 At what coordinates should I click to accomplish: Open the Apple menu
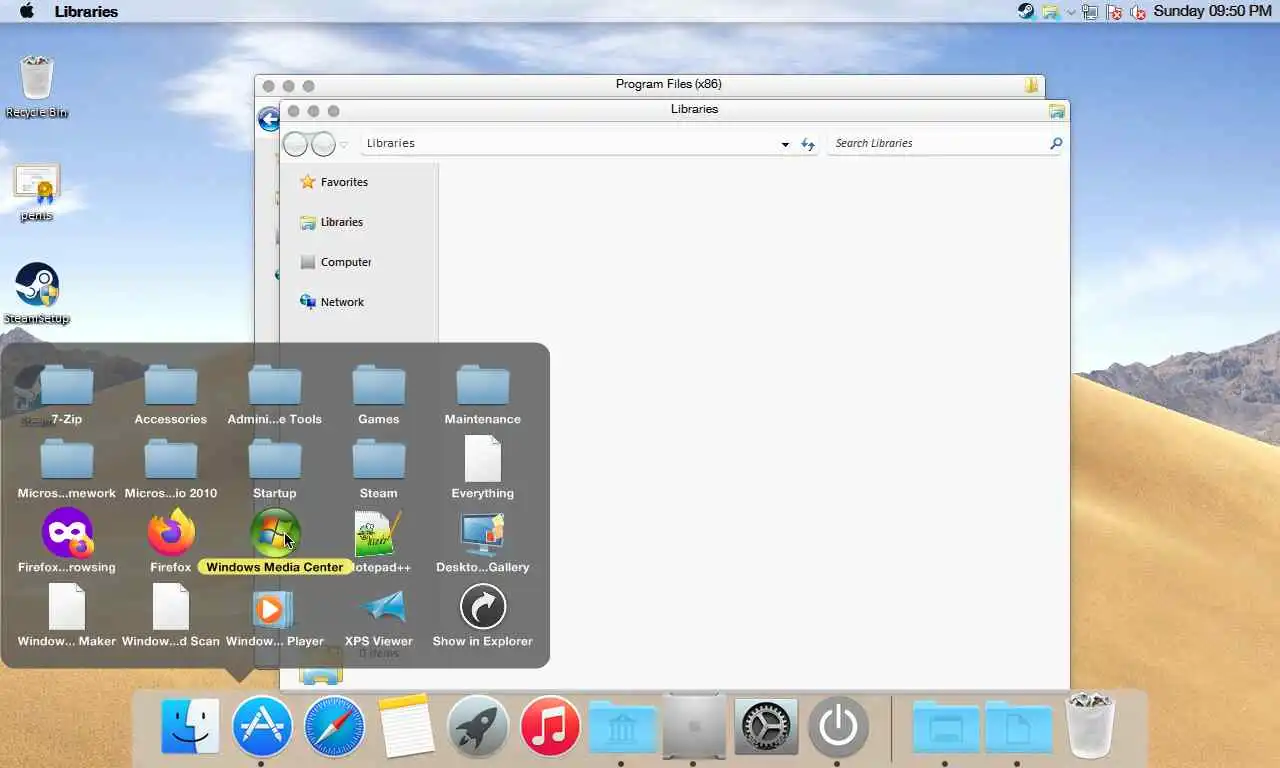27,11
